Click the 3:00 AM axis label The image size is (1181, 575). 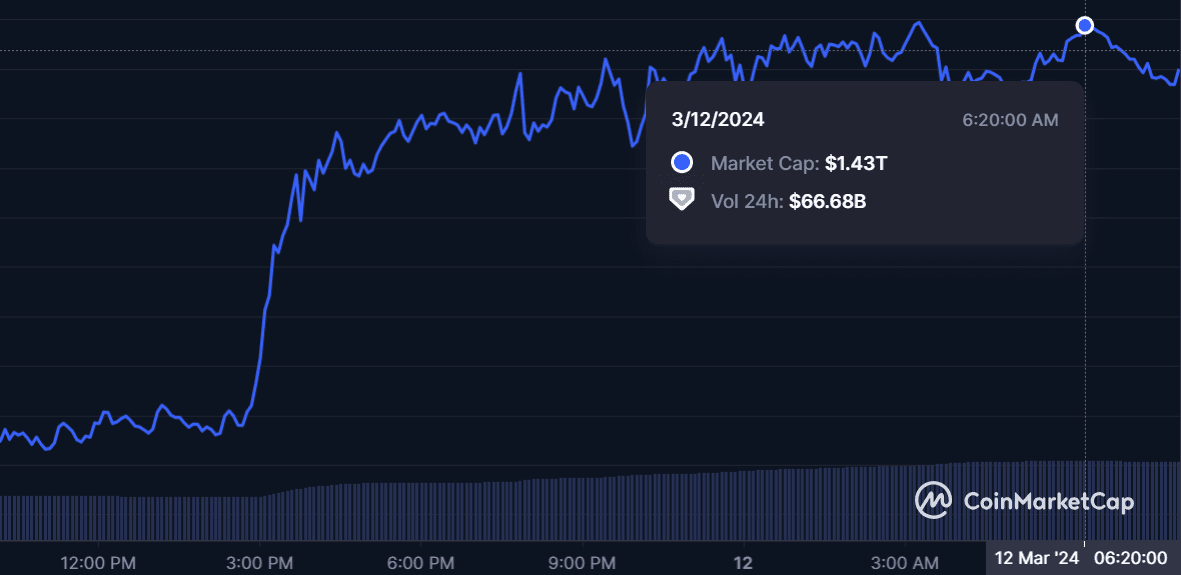click(904, 562)
